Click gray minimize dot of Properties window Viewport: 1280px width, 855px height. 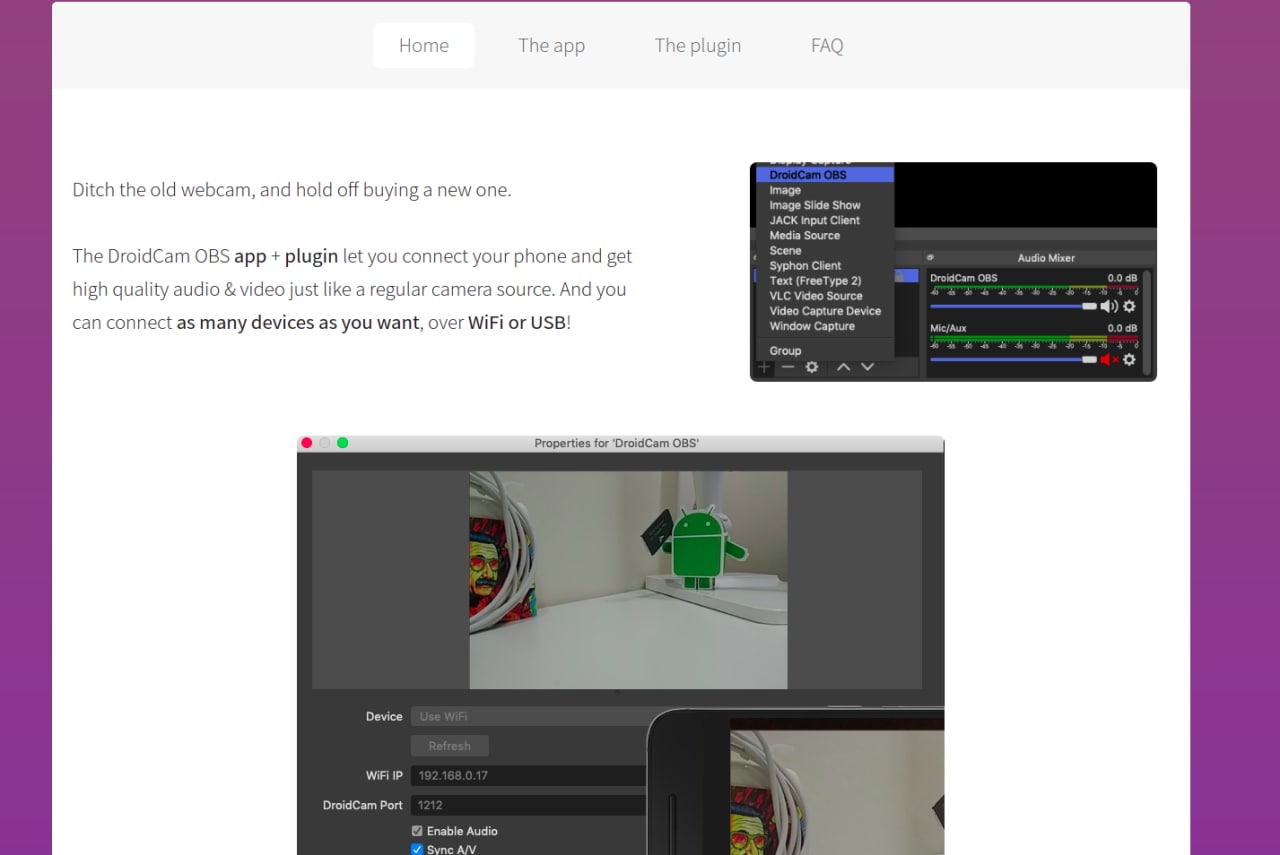tap(325, 443)
